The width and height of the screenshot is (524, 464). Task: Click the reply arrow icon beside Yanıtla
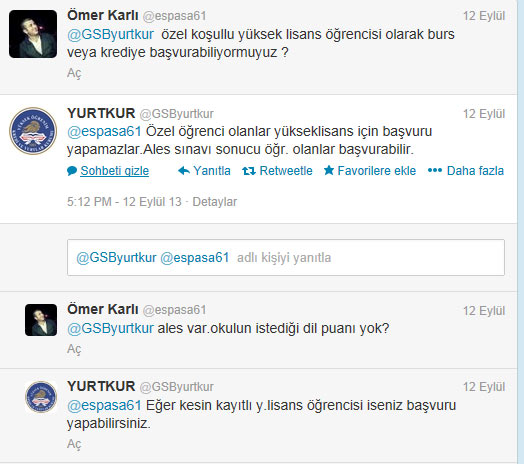184,171
